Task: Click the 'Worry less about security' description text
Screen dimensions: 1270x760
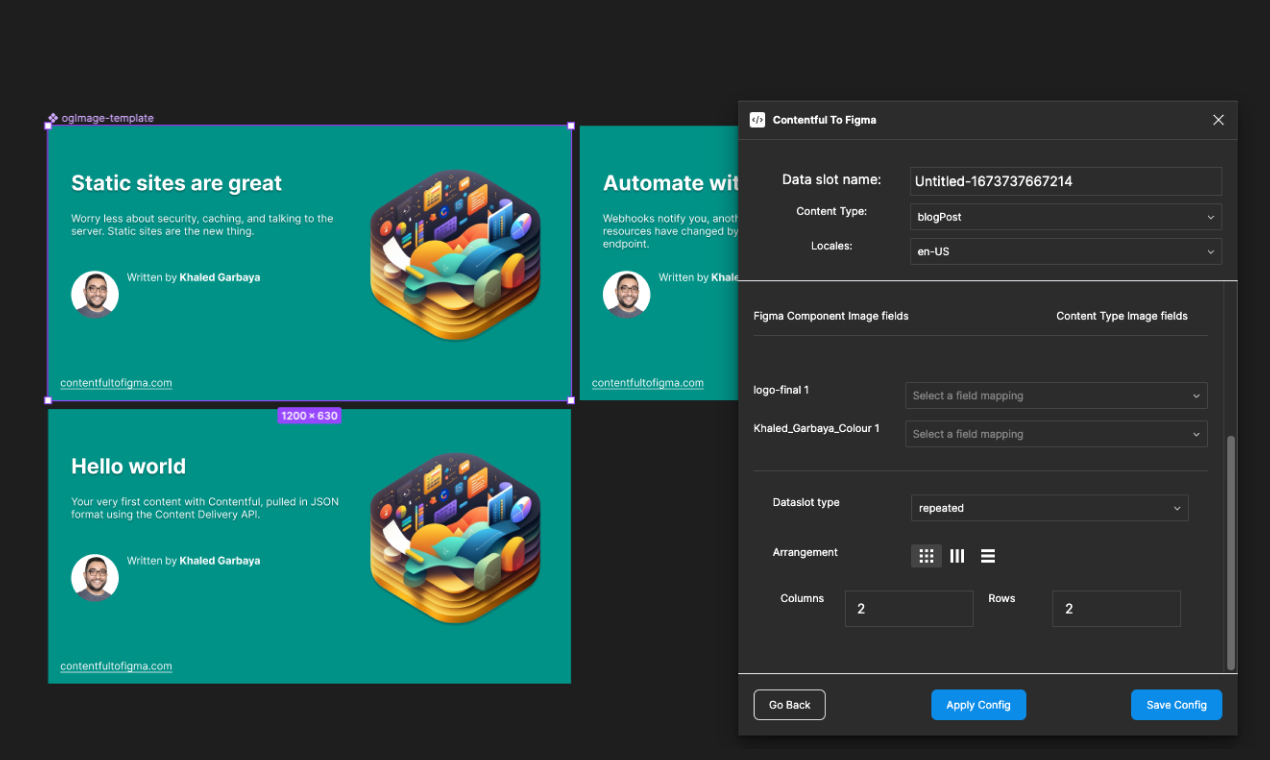Action: coord(202,225)
